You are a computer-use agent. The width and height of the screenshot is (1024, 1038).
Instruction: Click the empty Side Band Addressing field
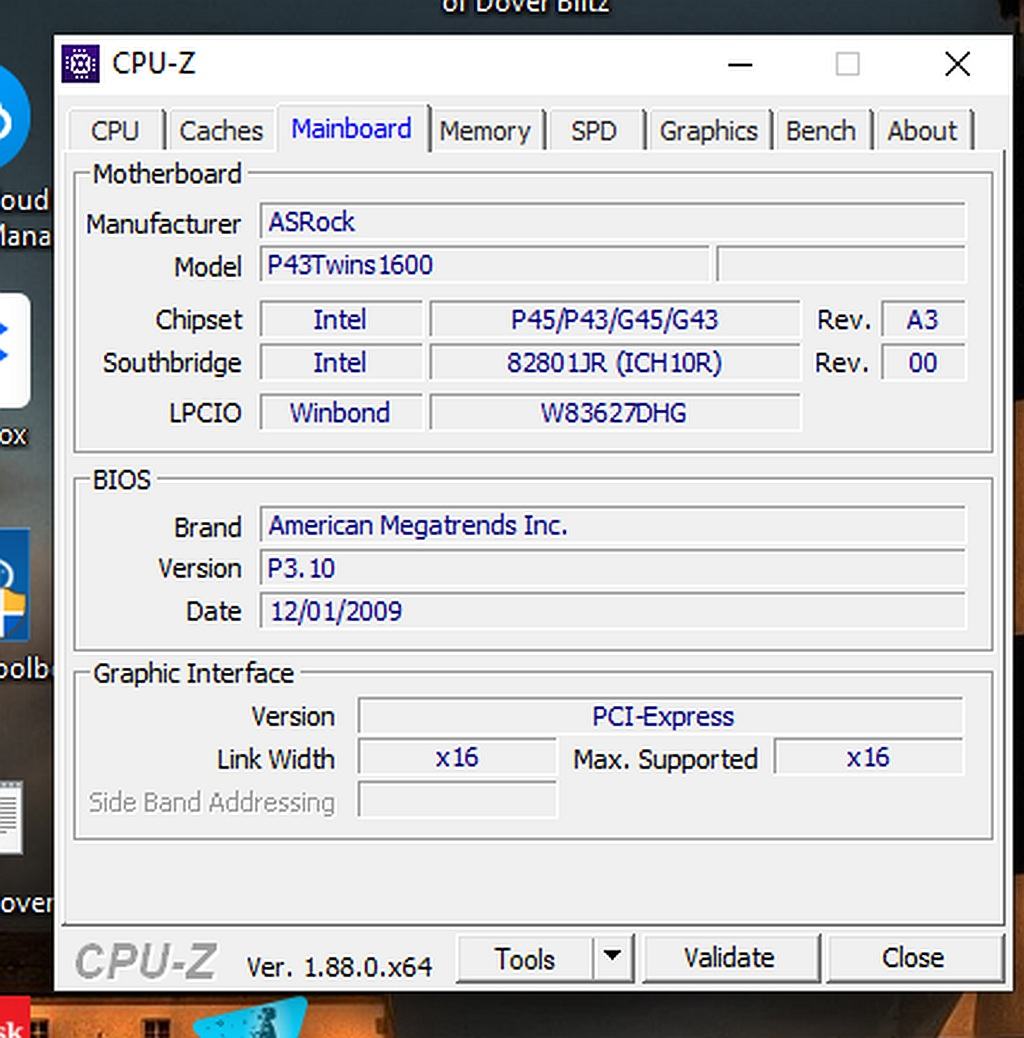click(457, 800)
